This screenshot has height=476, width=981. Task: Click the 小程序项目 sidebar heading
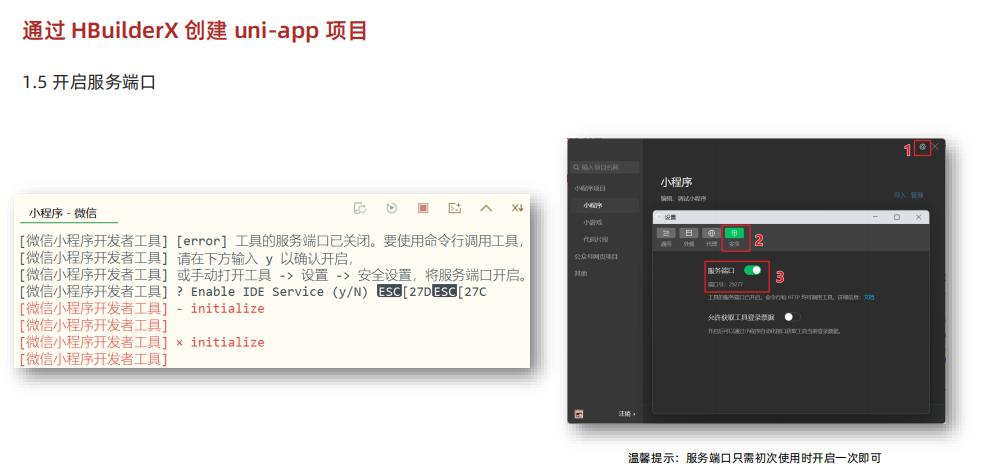tap(590, 188)
